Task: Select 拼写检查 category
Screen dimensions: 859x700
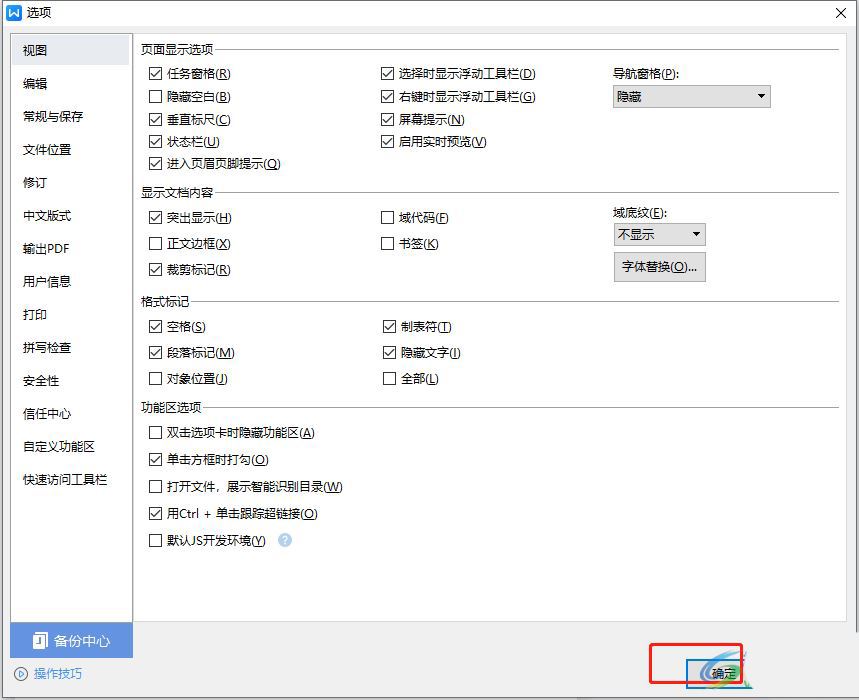Action: pos(70,347)
